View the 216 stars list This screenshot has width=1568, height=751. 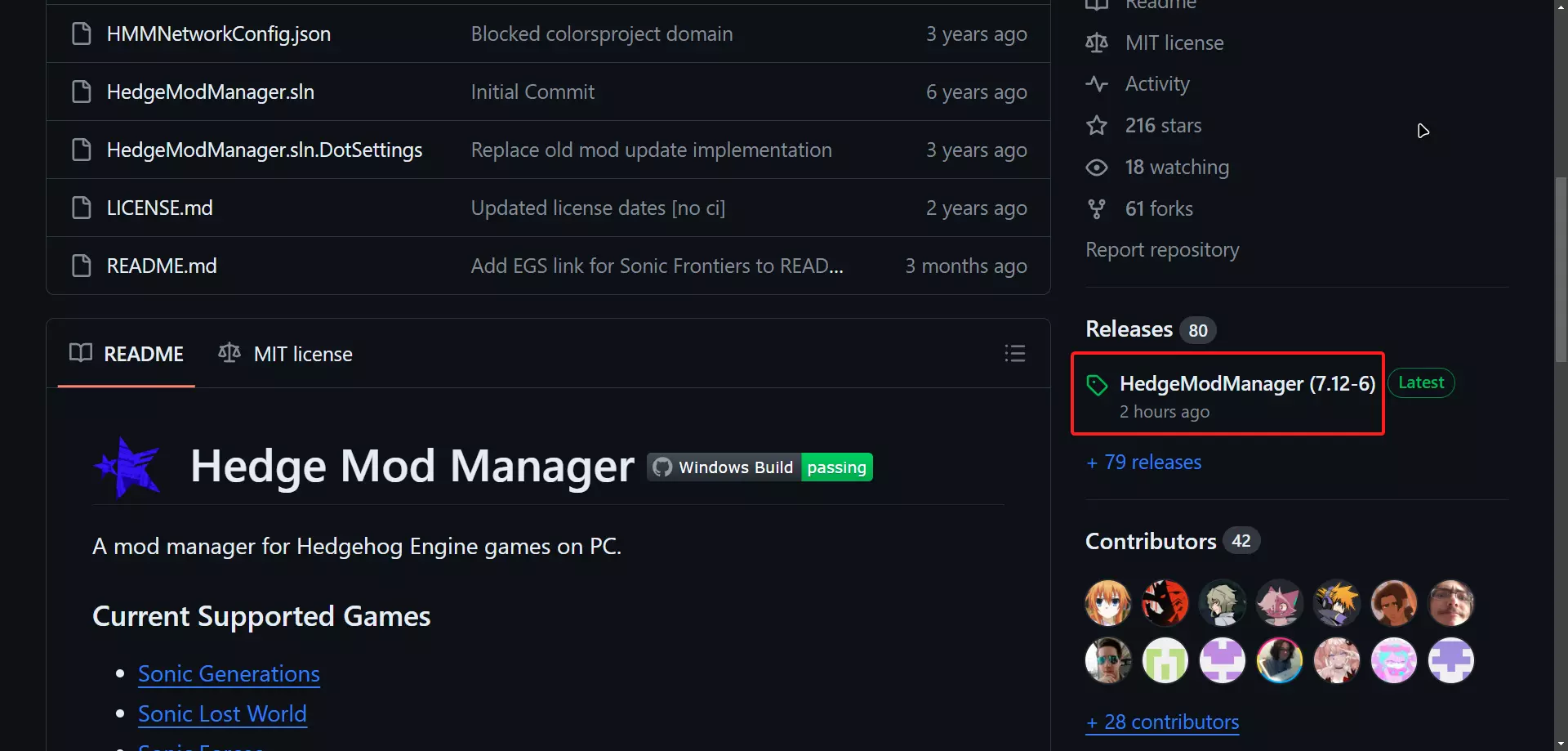pyautogui.click(x=1163, y=125)
